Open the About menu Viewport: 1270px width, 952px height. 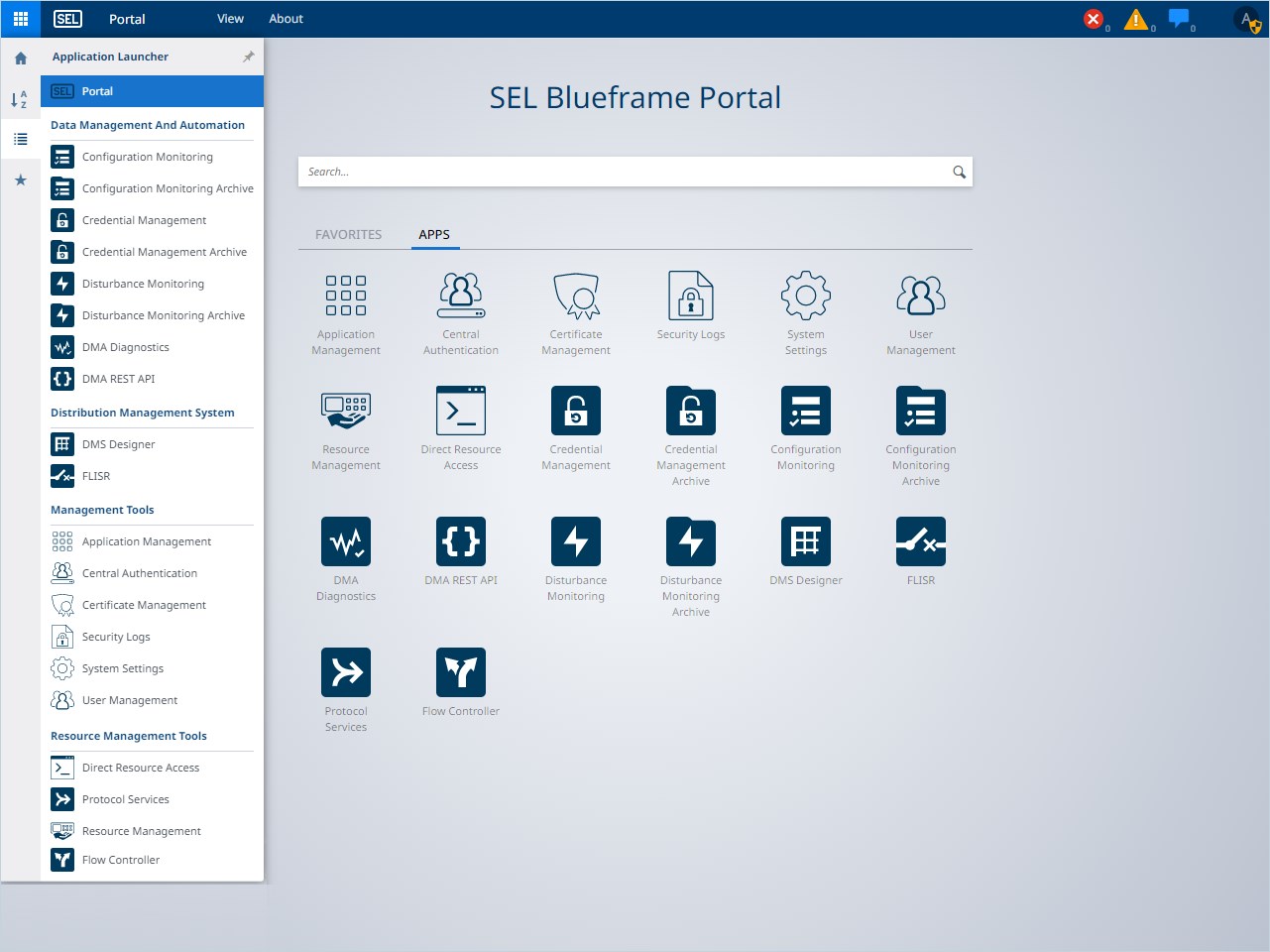[x=287, y=19]
